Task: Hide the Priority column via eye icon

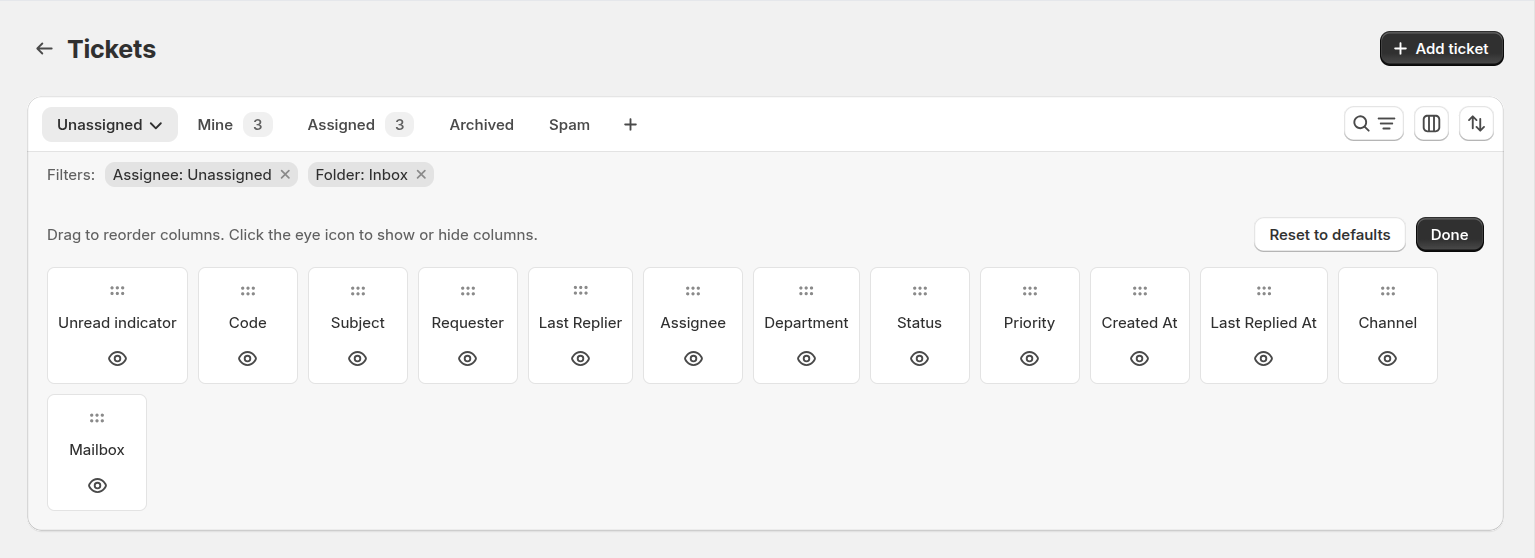Action: pyautogui.click(x=1029, y=358)
